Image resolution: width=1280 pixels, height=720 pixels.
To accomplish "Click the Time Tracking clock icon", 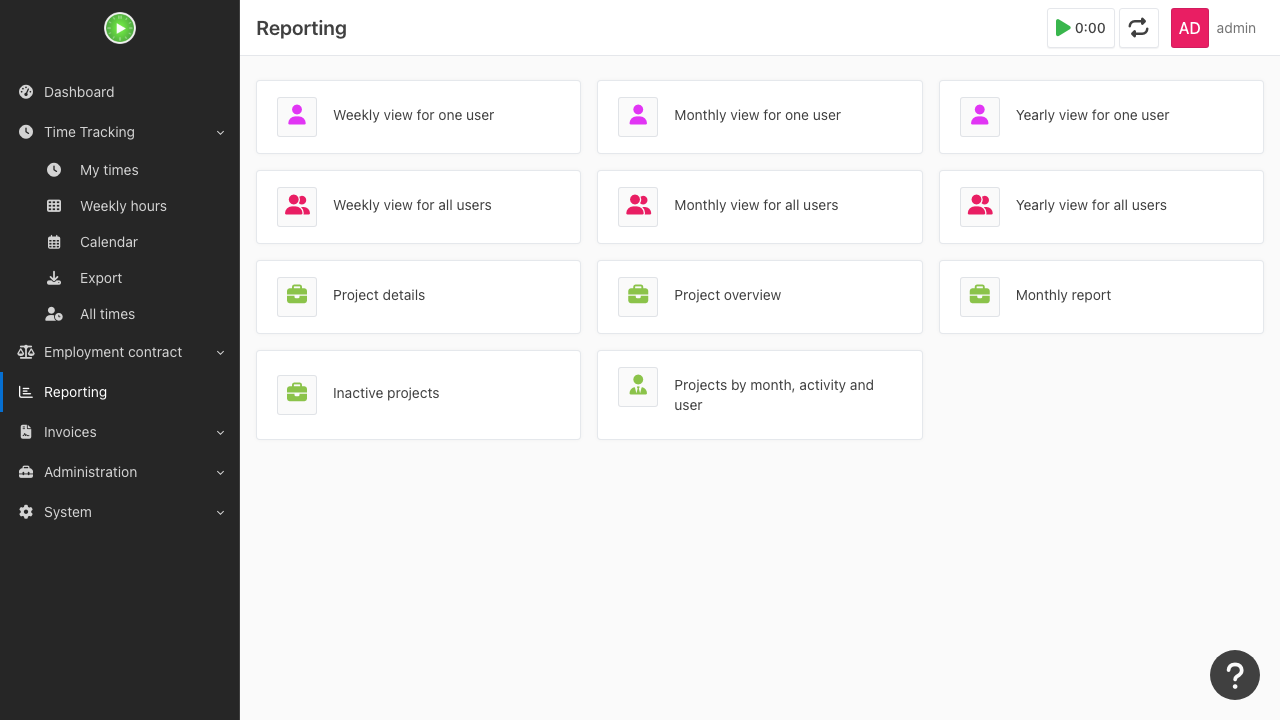I will point(26,132).
